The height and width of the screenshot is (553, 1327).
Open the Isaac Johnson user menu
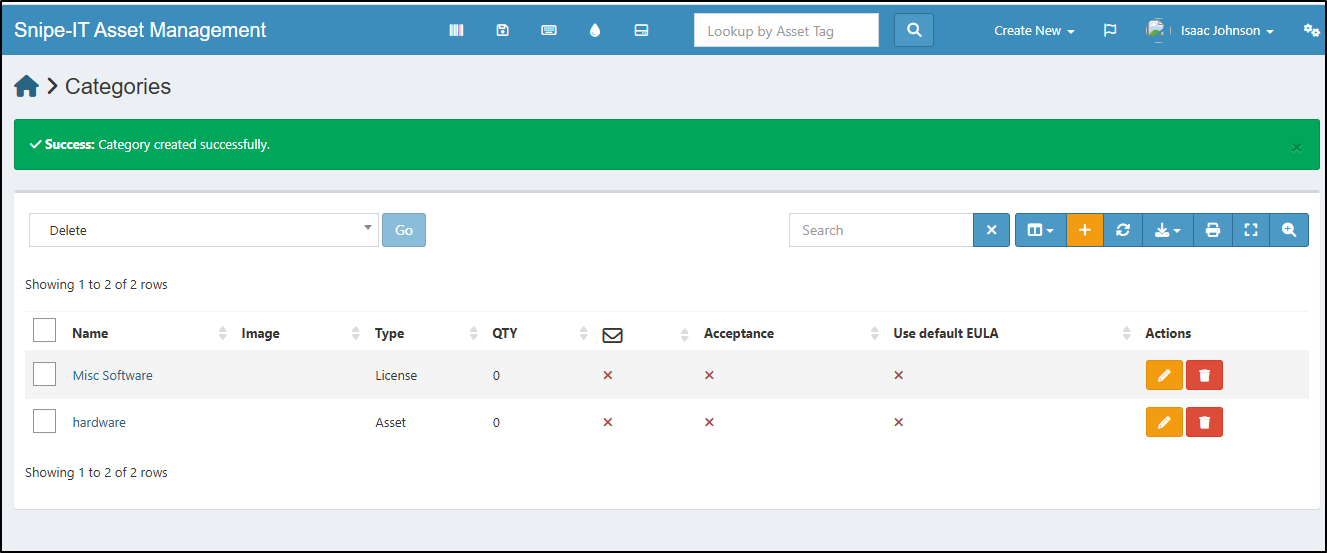1226,31
